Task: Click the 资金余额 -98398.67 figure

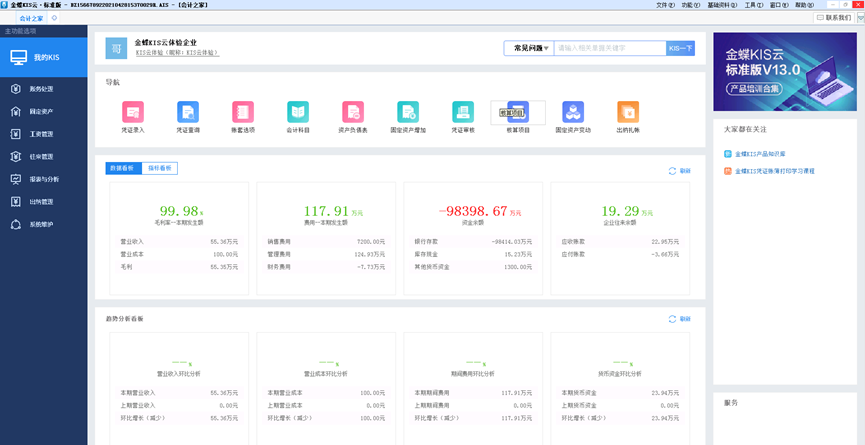Action: [x=479, y=211]
